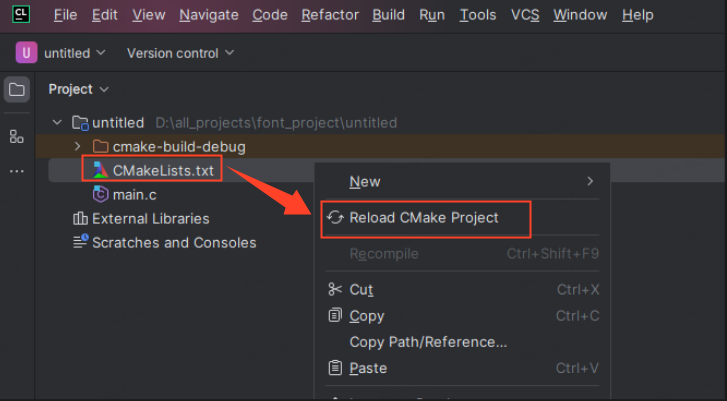Open the Refactor menu
The height and width of the screenshot is (401, 727).
(x=330, y=15)
